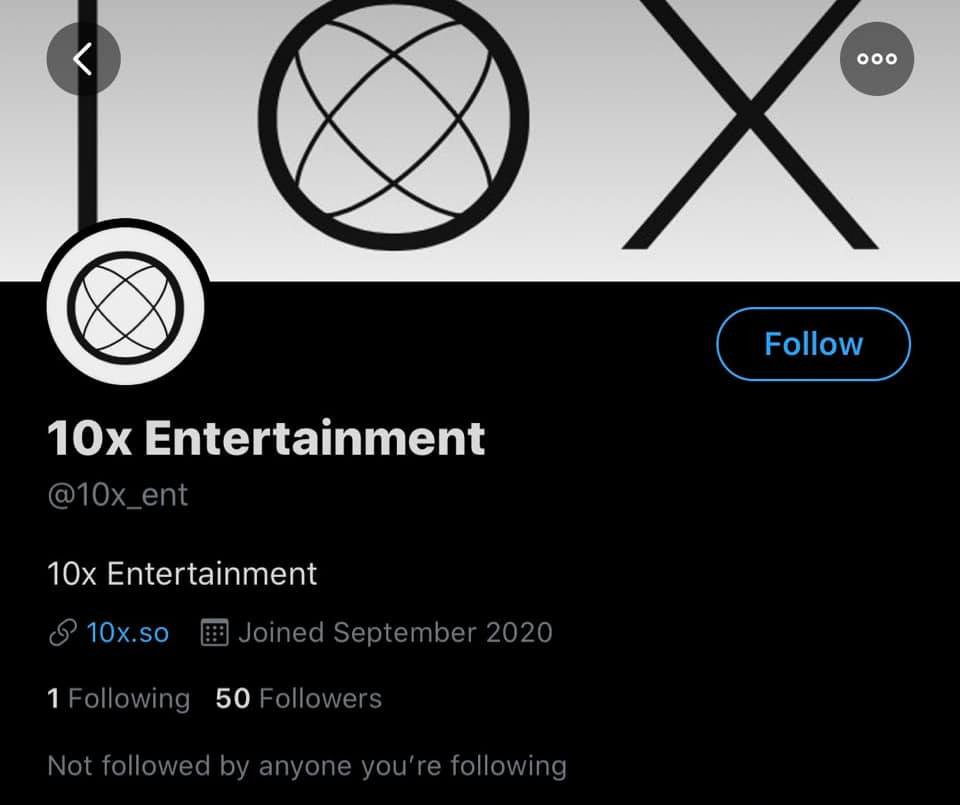Screen dimensions: 960x805
Task: Tap the number 50 follower count
Action: 233,698
